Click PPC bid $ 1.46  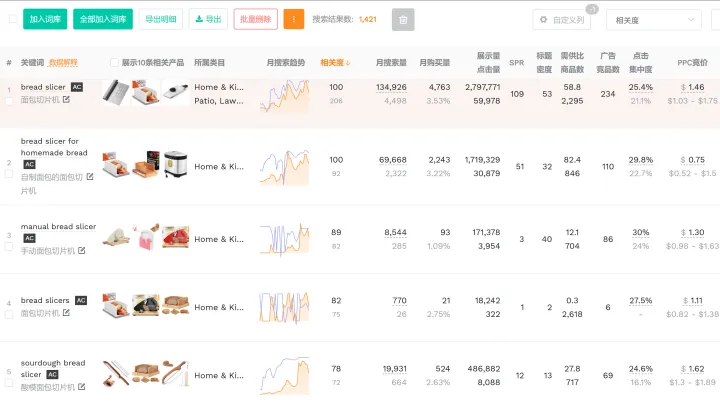692,87
